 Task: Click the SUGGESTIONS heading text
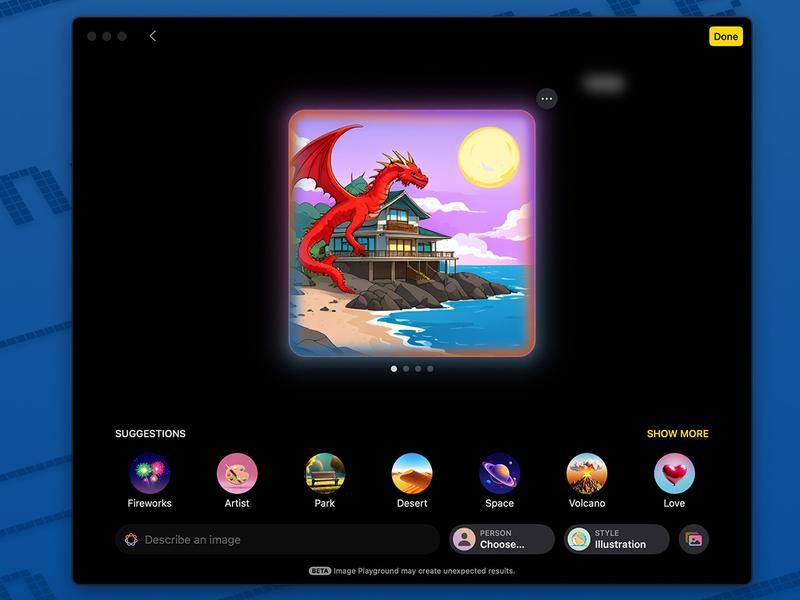pos(151,434)
